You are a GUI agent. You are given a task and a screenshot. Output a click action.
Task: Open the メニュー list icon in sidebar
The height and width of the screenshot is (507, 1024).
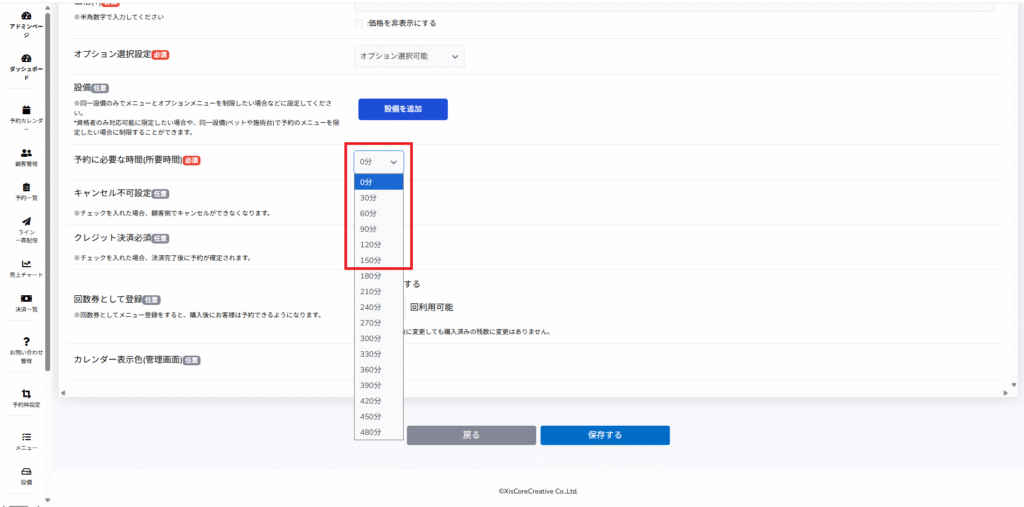click(x=26, y=437)
